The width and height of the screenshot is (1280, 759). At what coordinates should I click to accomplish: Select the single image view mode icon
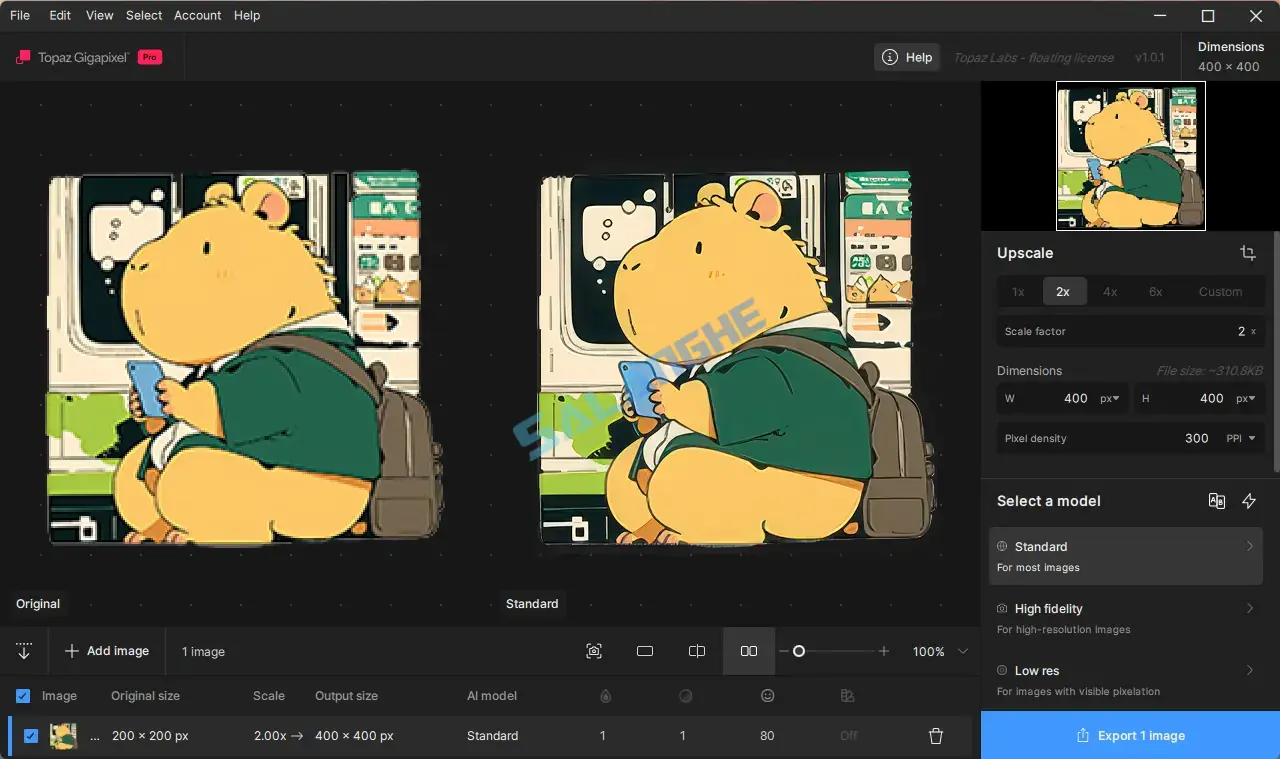click(645, 651)
